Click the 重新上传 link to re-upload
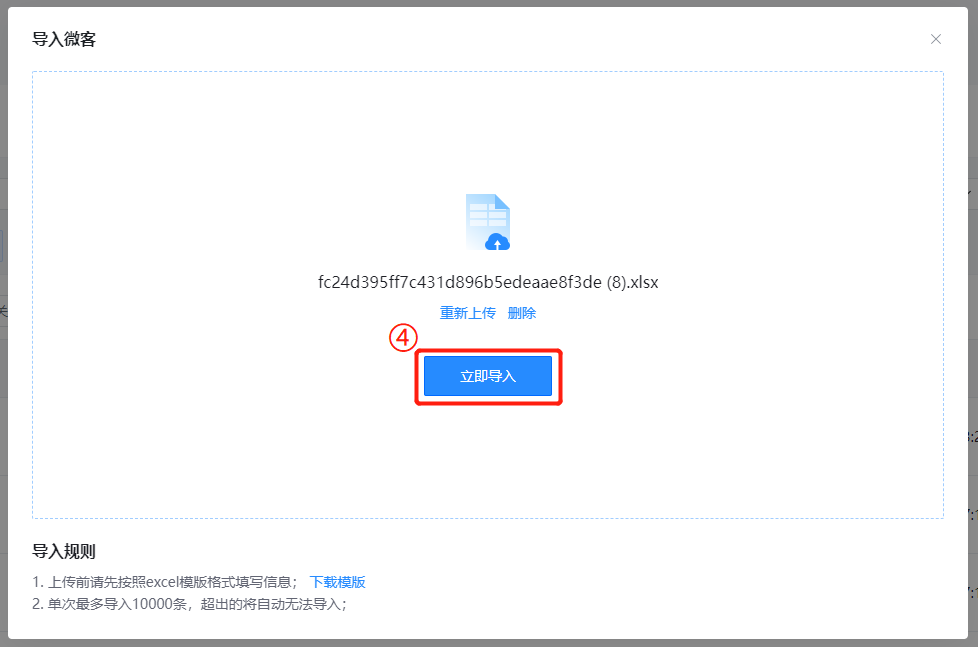Screen dimensions: 978x647 468,313
